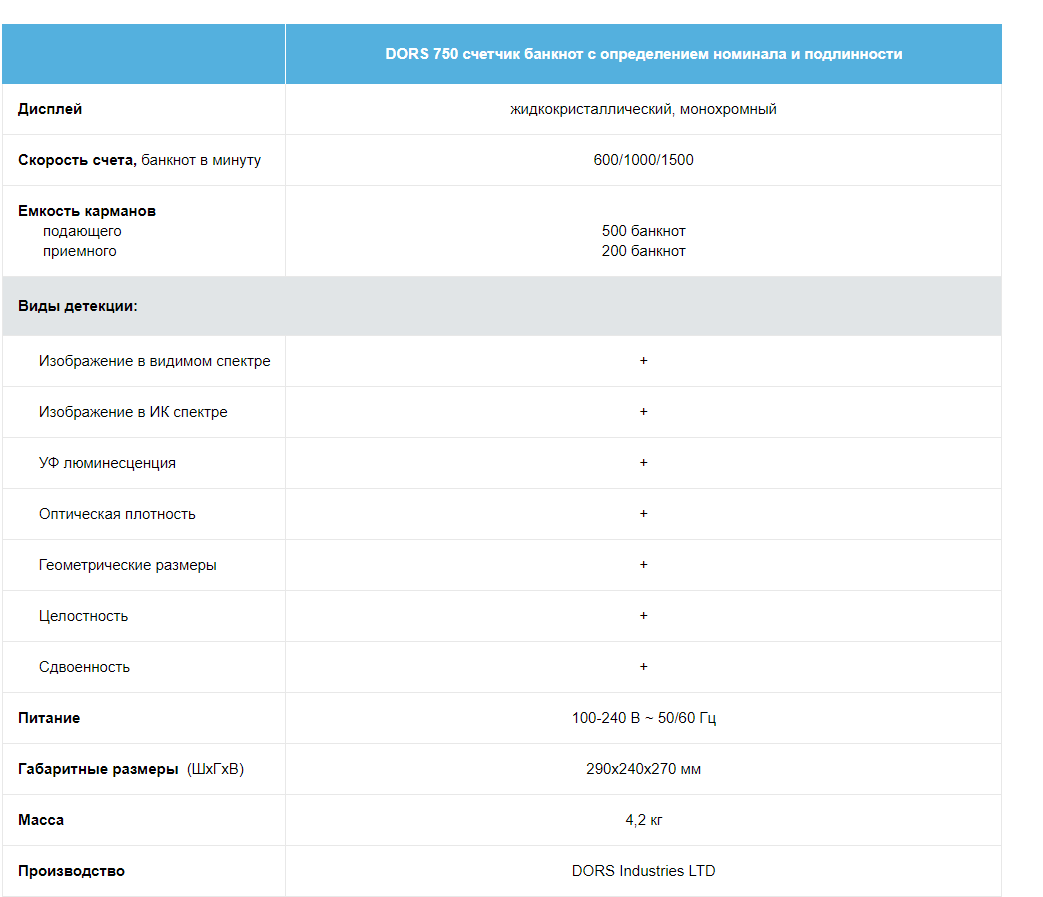
Task: Select the '500 банкнот' value
Action: (x=643, y=231)
